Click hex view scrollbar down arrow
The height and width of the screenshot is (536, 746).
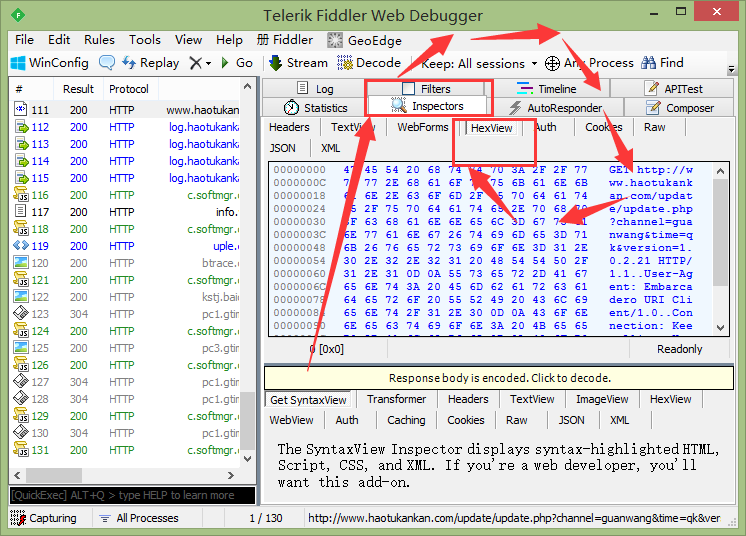pyautogui.click(x=721, y=328)
